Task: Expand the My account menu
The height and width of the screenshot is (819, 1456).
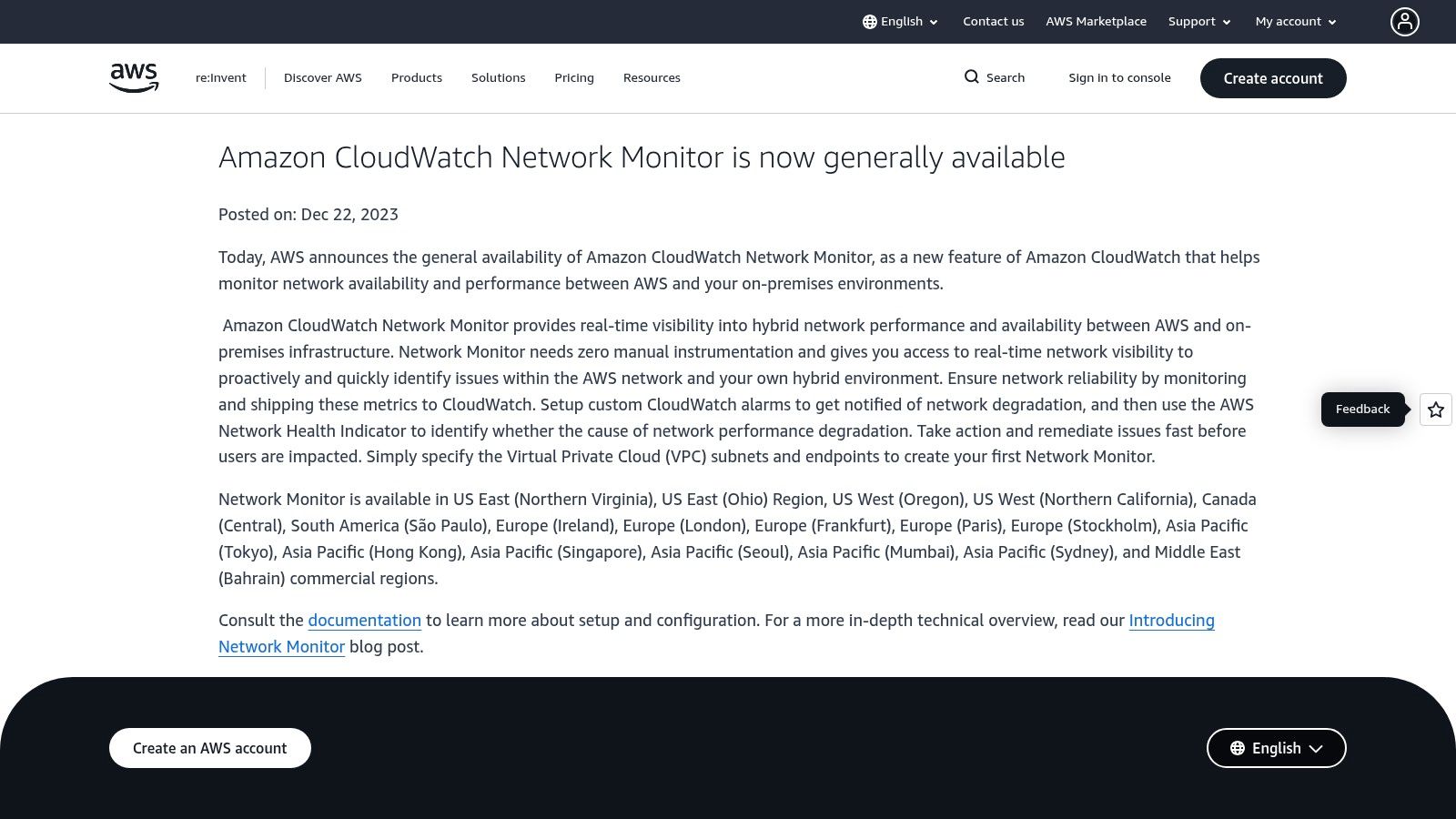Action: (1294, 21)
